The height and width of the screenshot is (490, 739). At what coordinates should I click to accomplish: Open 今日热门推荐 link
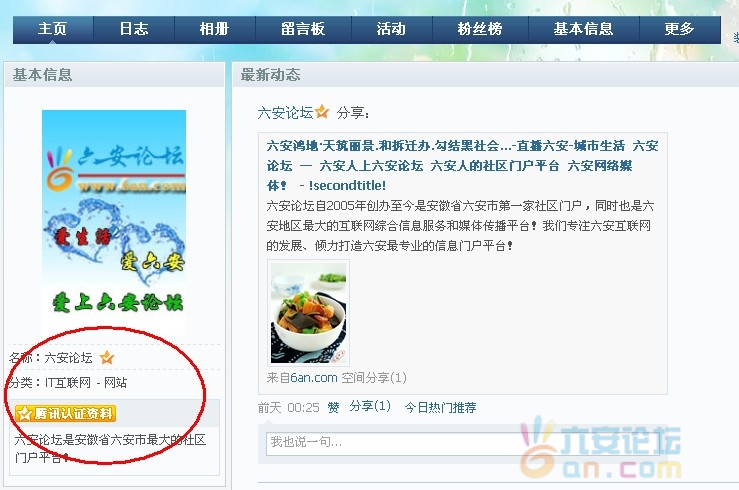click(x=440, y=408)
